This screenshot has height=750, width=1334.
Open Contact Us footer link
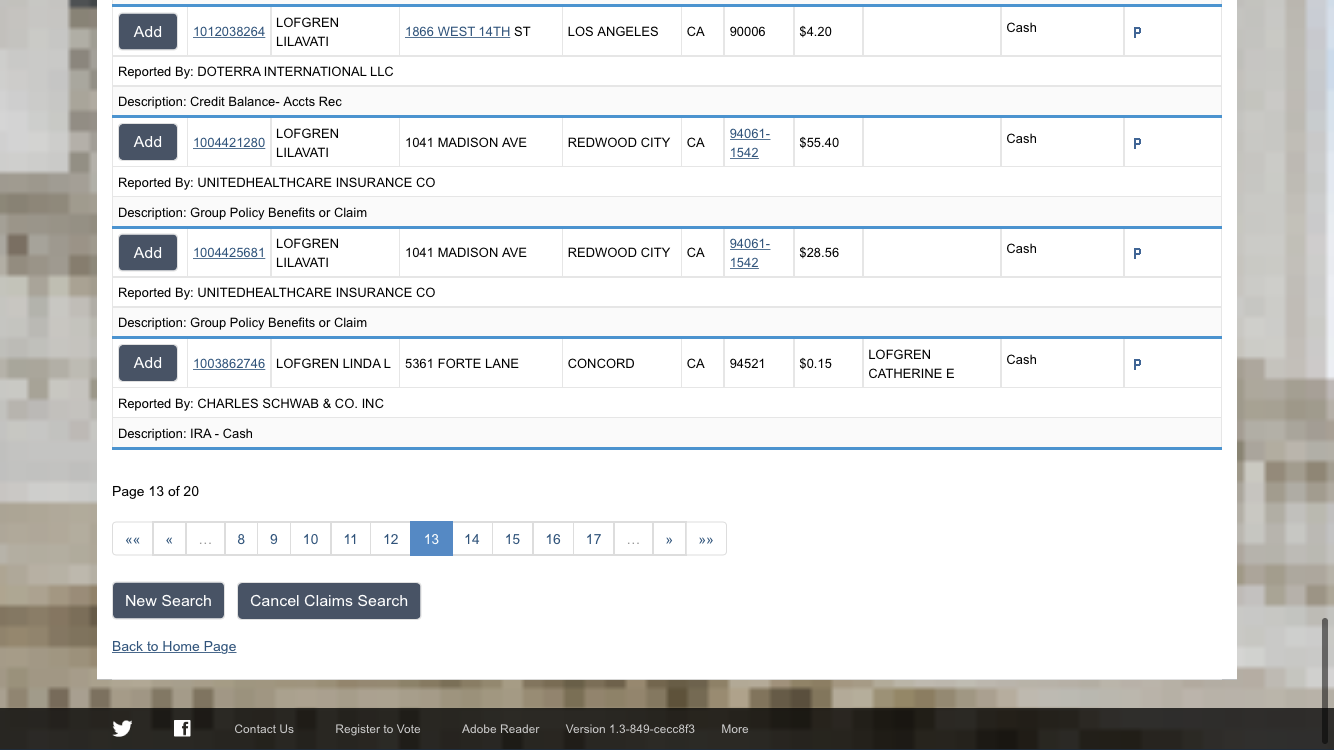[x=264, y=729]
